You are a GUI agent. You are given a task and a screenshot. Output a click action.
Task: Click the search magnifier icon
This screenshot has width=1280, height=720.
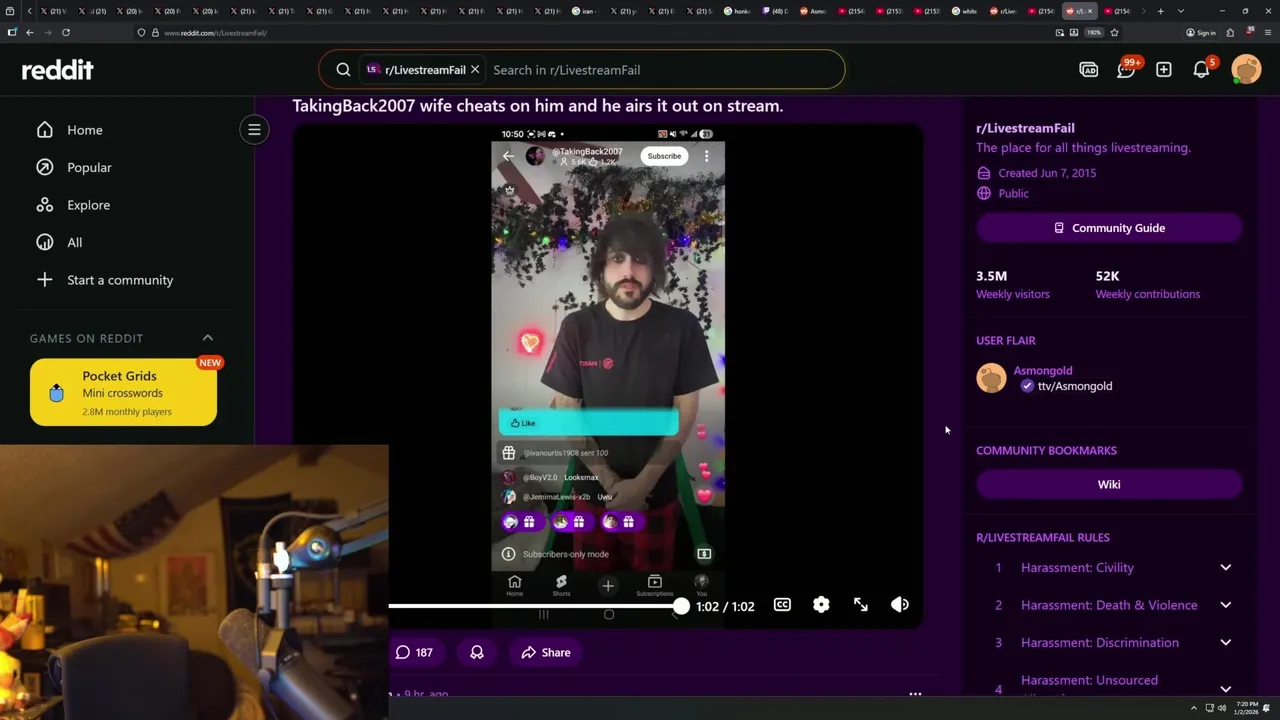click(x=343, y=70)
